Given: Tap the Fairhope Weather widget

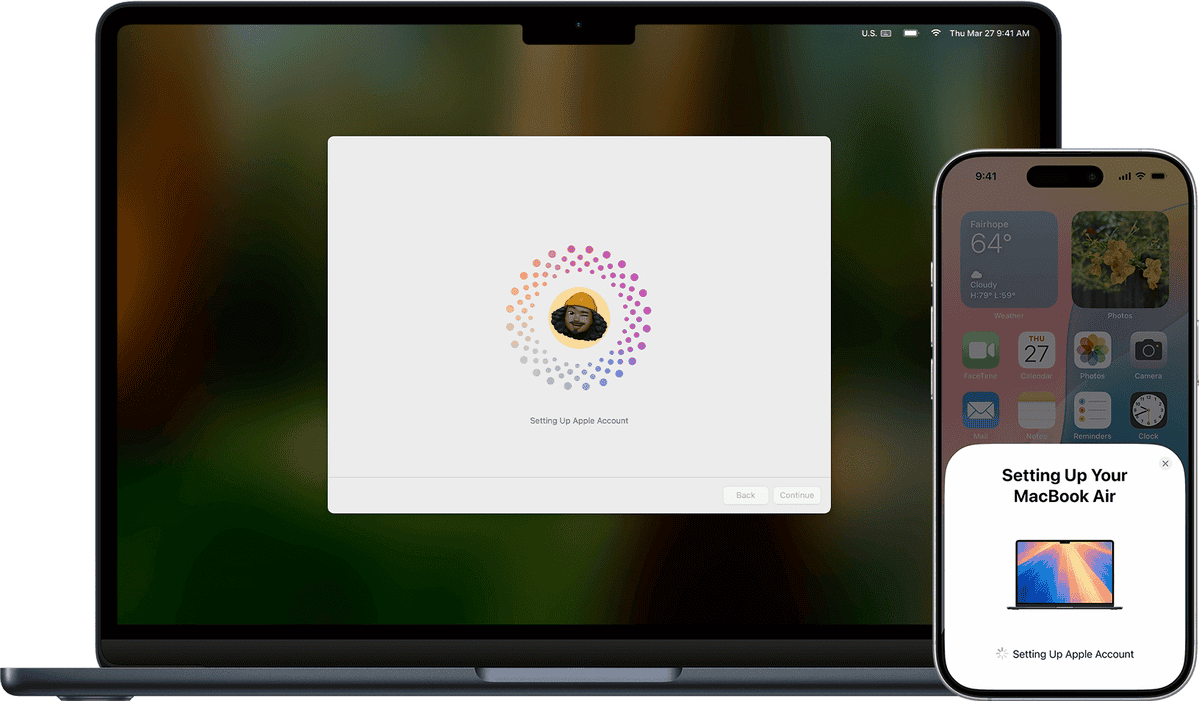Looking at the screenshot, I should (1009, 259).
